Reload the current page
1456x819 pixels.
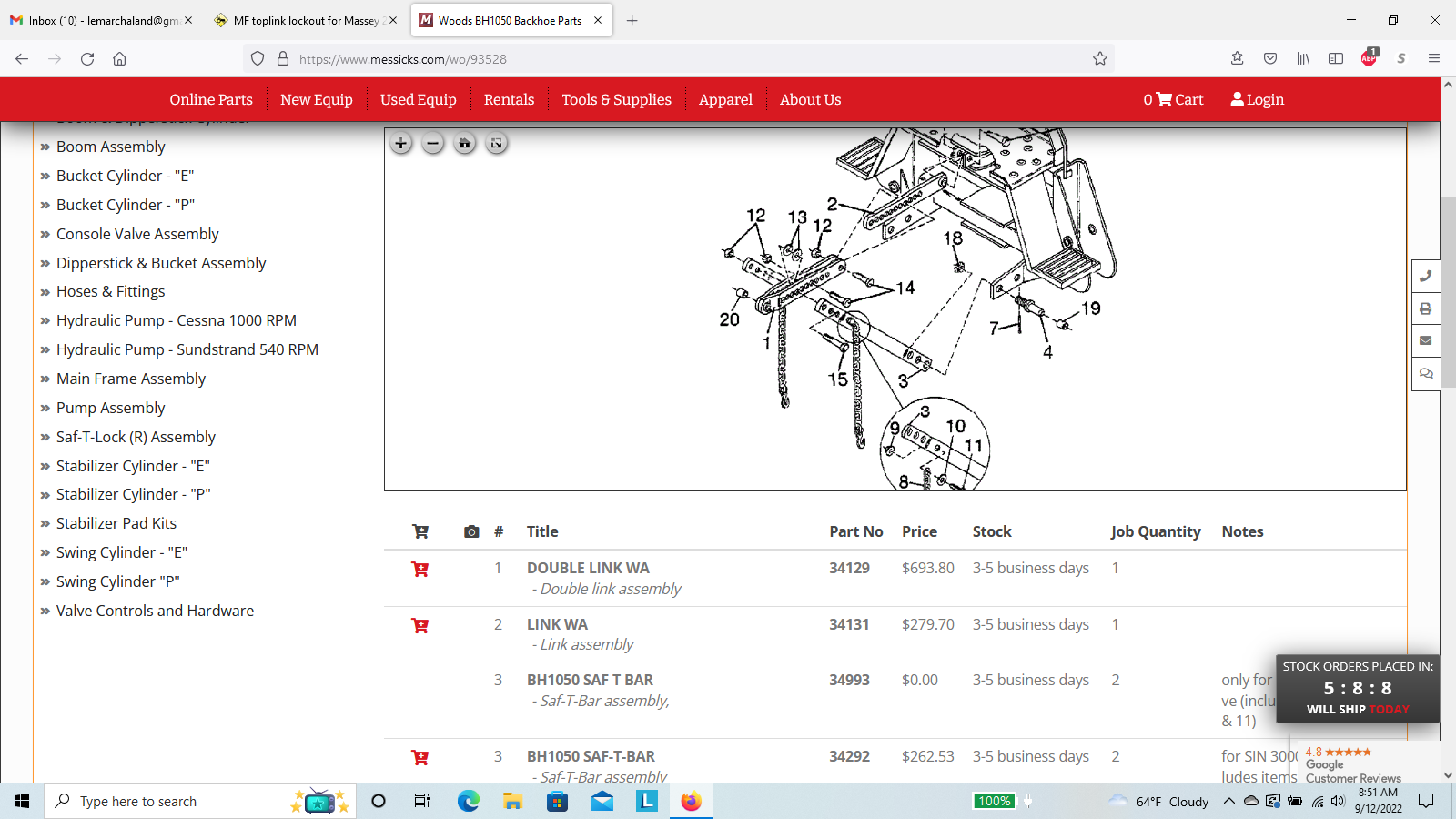pyautogui.click(x=87, y=58)
